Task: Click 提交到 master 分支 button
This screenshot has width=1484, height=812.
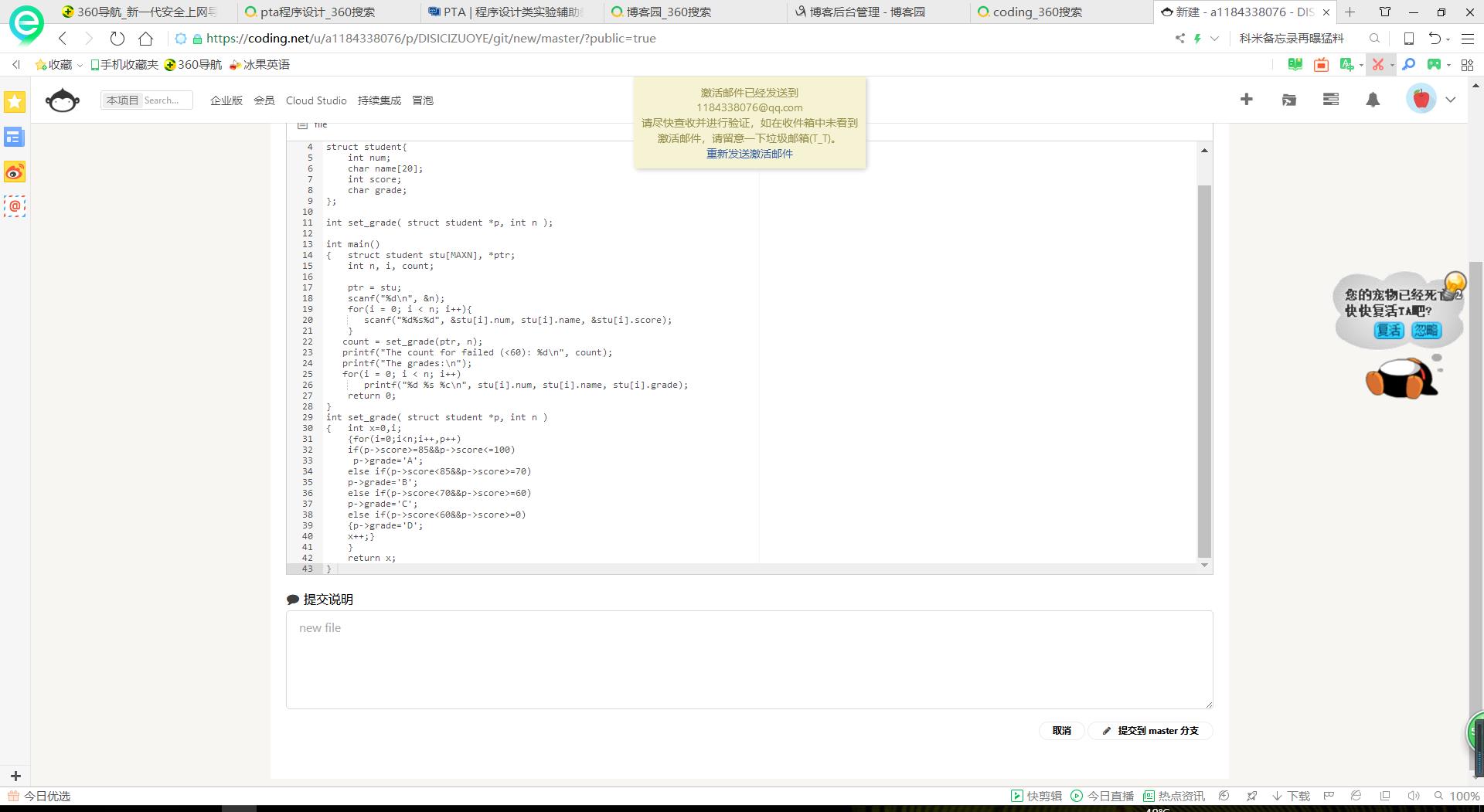Action: [1150, 731]
